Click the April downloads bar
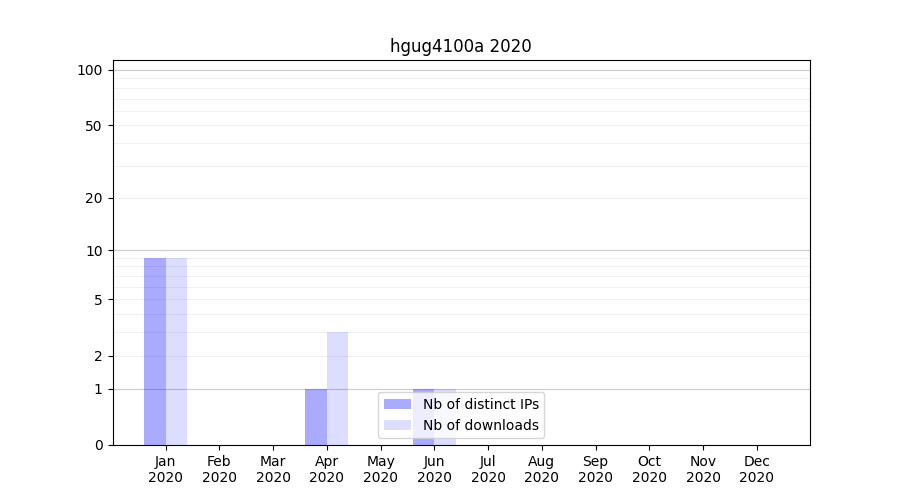The height and width of the screenshot is (500, 900). [x=337, y=388]
